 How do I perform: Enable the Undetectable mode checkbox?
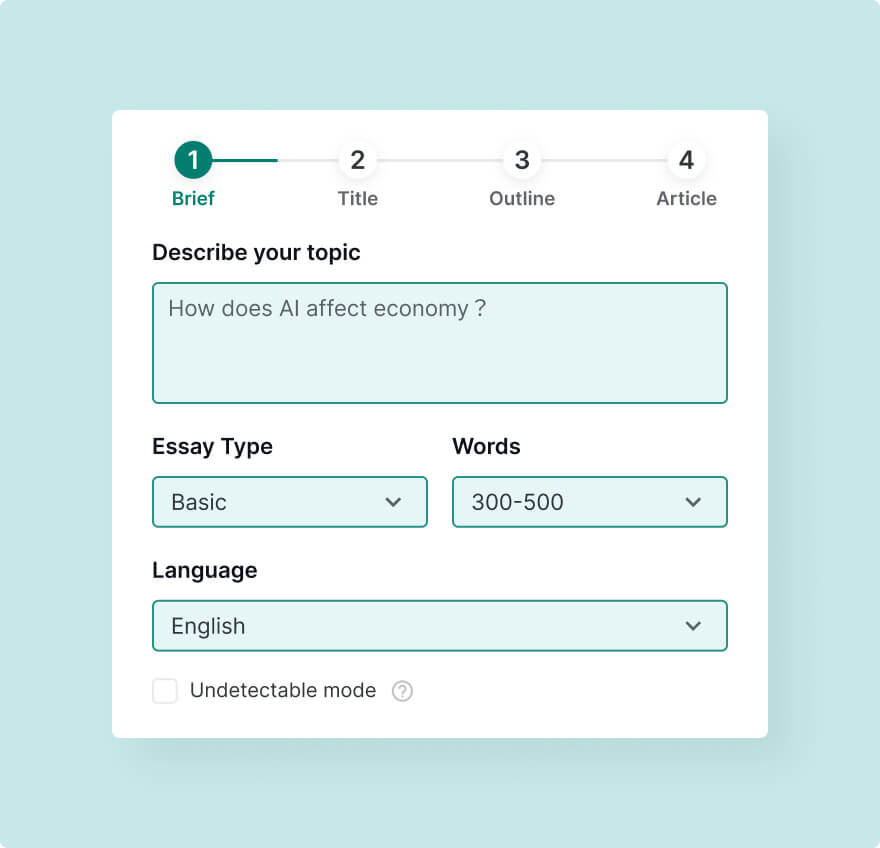pos(165,691)
